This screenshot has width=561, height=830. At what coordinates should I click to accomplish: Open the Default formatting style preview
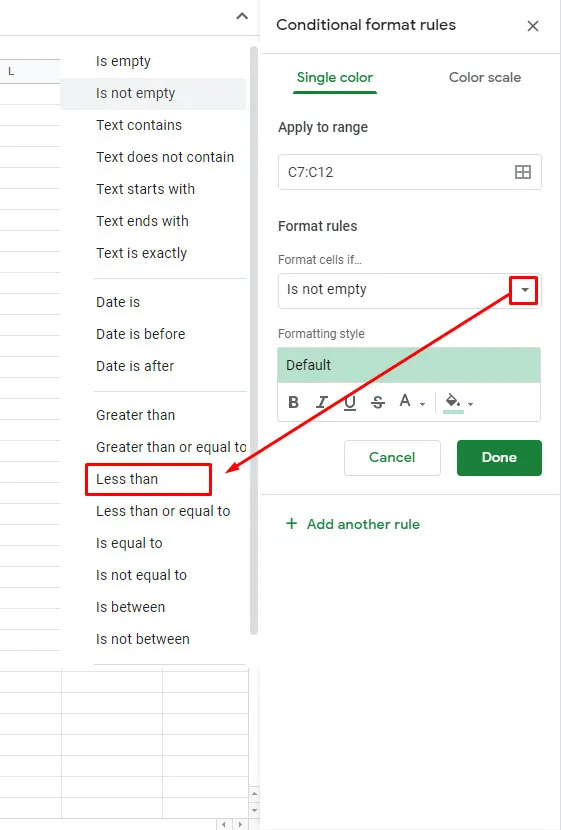[409, 365]
